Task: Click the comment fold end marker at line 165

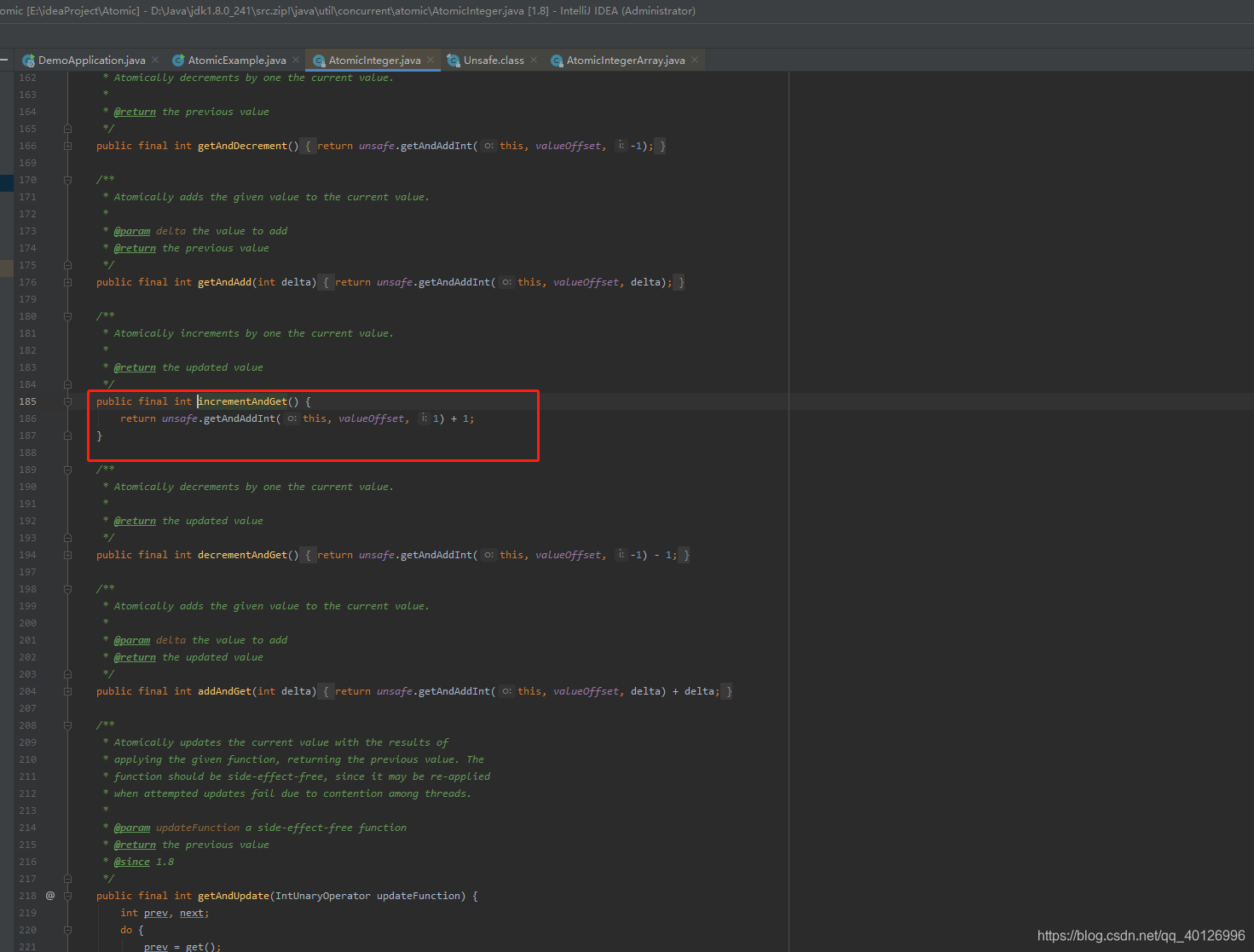Action: coord(67,129)
